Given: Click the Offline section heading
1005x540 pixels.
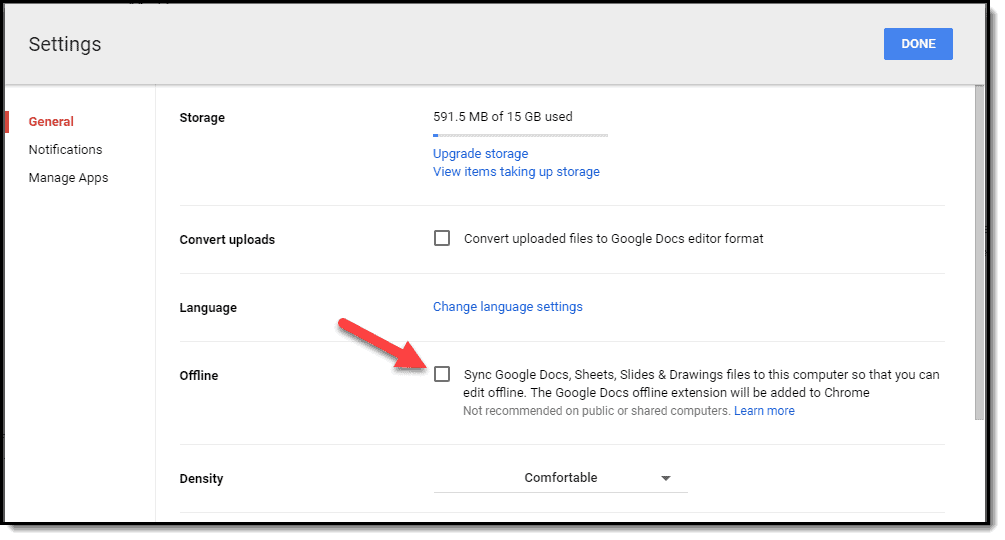Looking at the screenshot, I should (x=199, y=375).
